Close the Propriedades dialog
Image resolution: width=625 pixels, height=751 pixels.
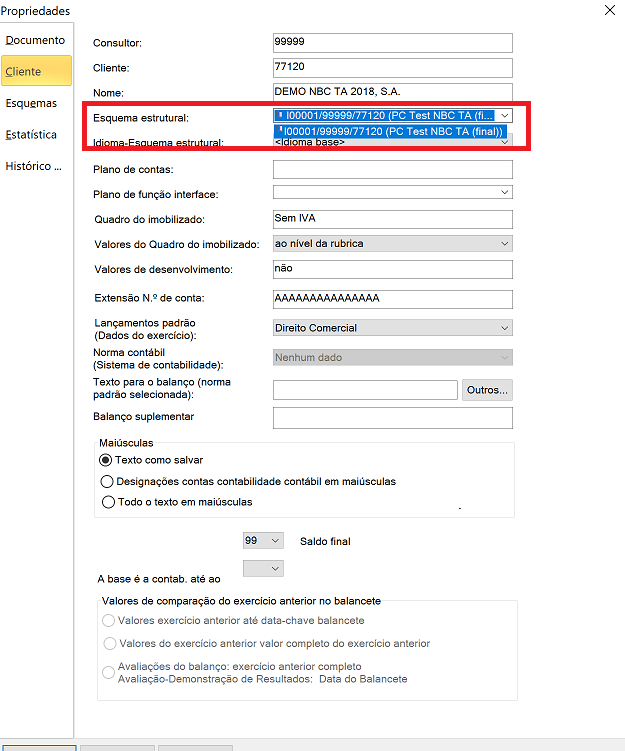(610, 10)
